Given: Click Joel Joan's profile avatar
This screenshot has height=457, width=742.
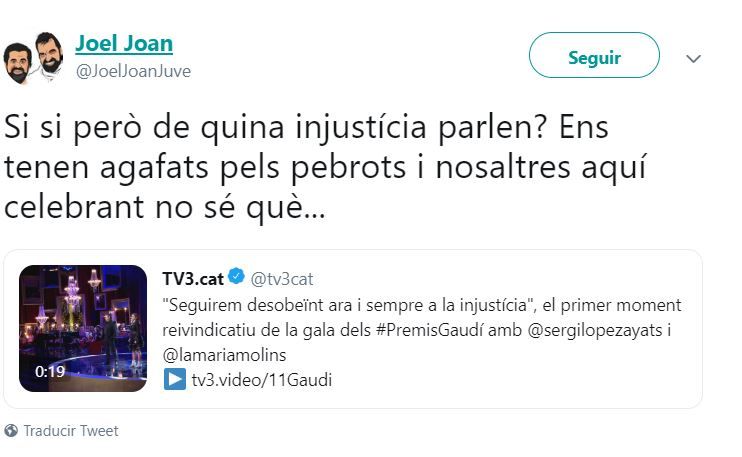Looking at the screenshot, I should (x=34, y=58).
